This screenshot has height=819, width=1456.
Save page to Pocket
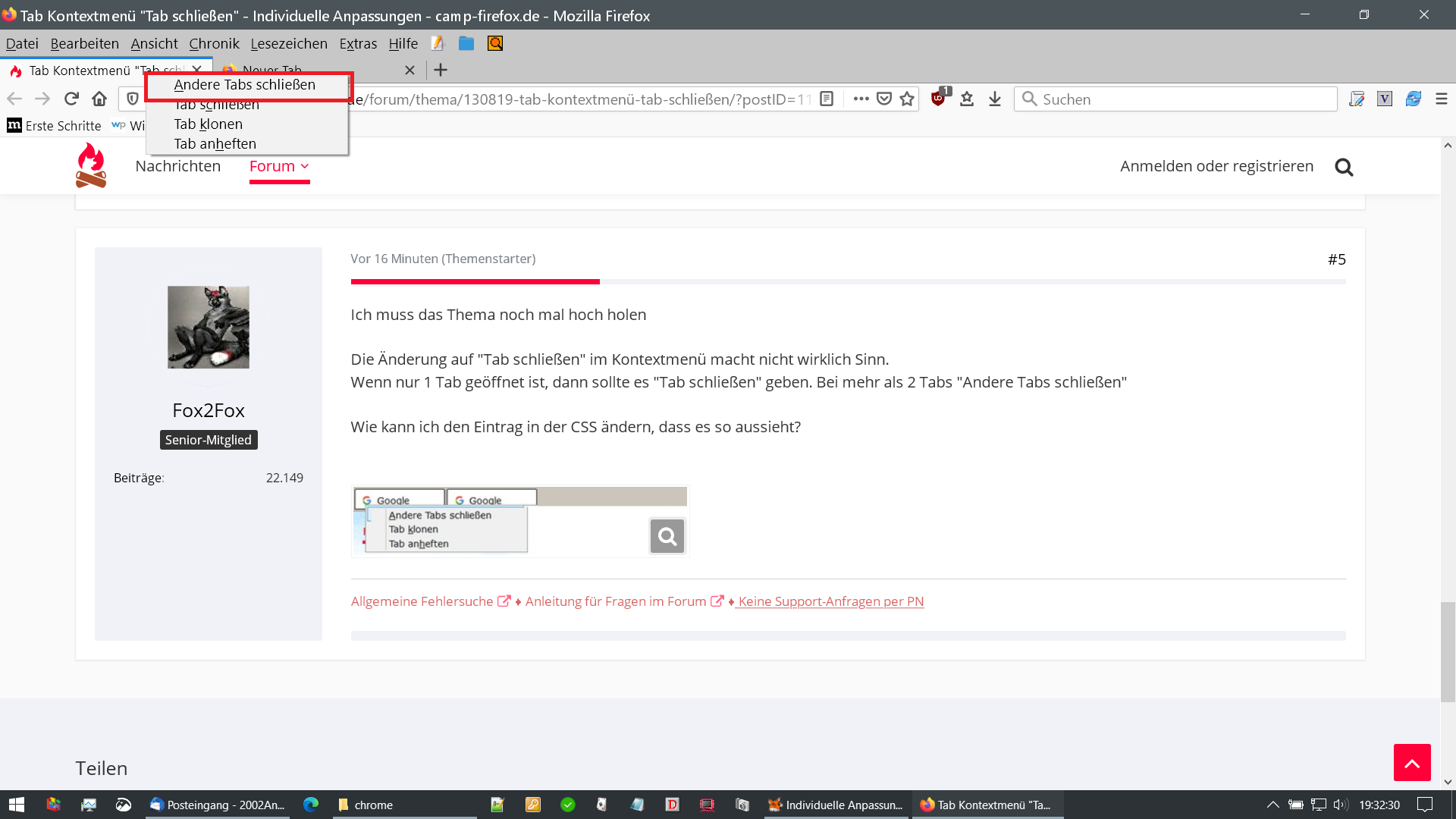(x=884, y=99)
